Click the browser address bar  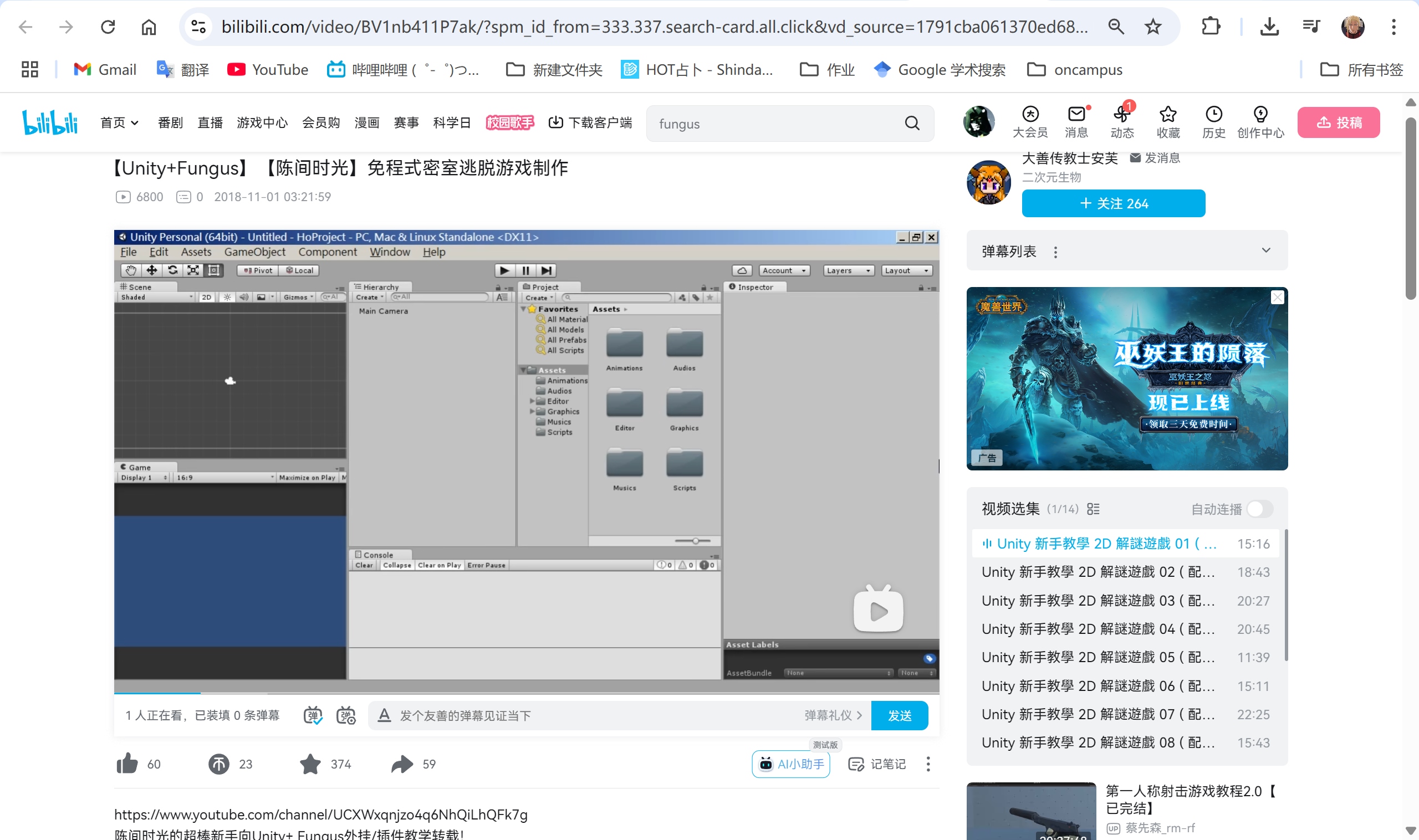tap(654, 27)
